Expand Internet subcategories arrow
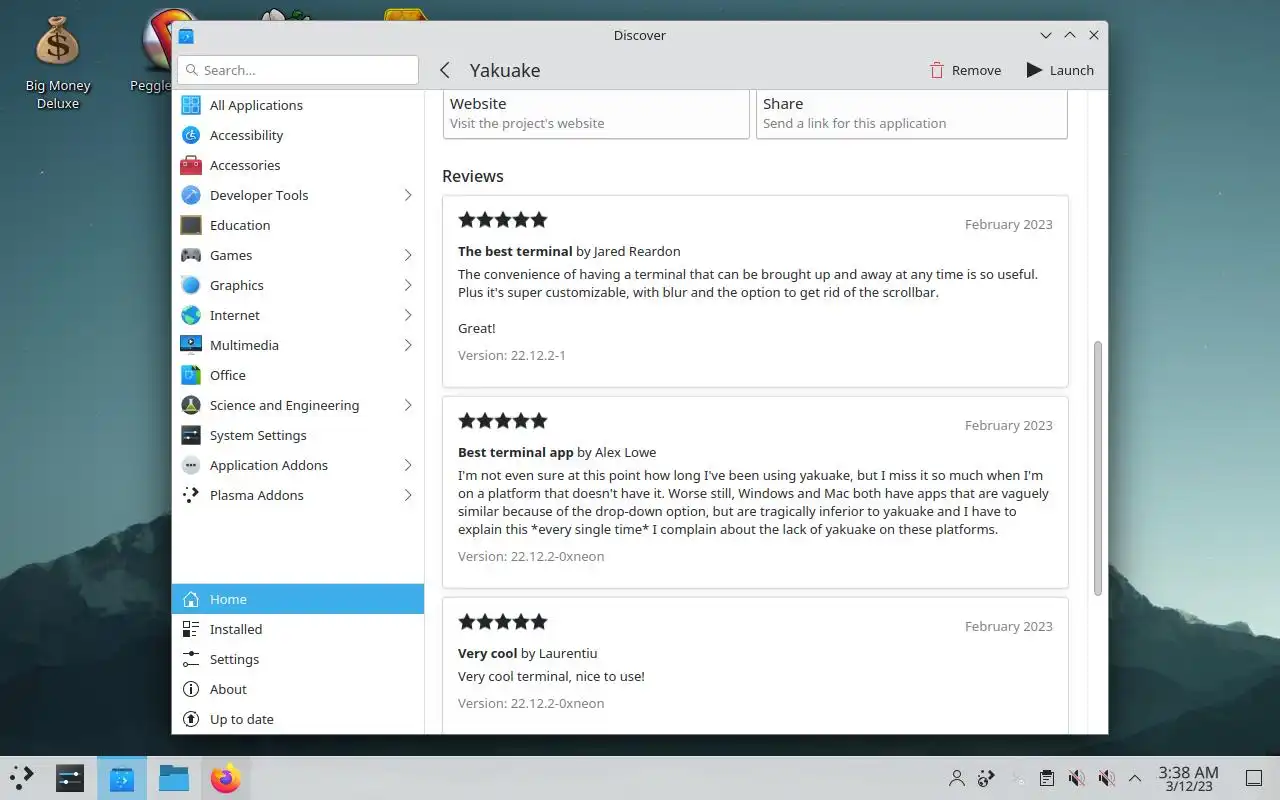This screenshot has height=800, width=1280. [408, 315]
